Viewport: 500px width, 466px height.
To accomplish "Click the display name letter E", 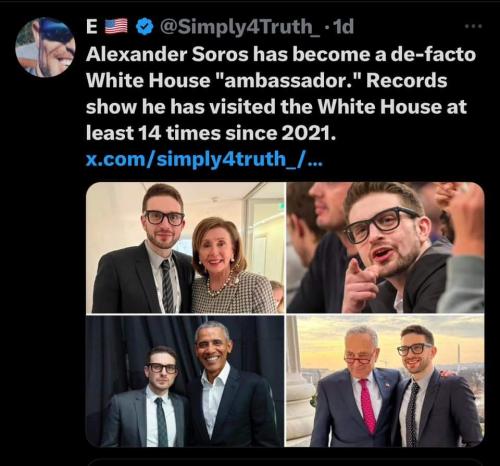I will click(x=92, y=27).
